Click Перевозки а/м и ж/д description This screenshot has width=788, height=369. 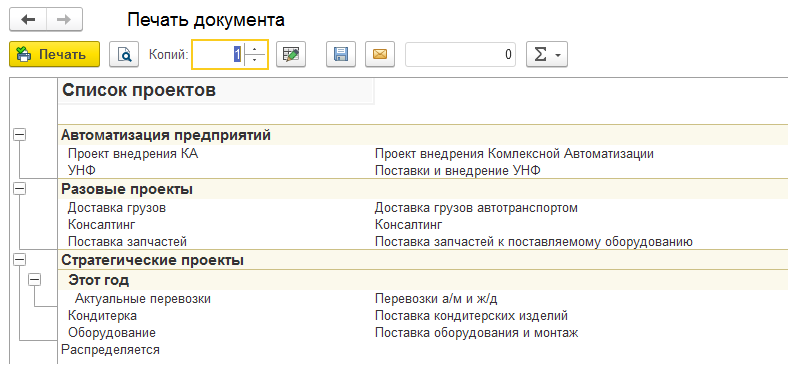(436, 299)
